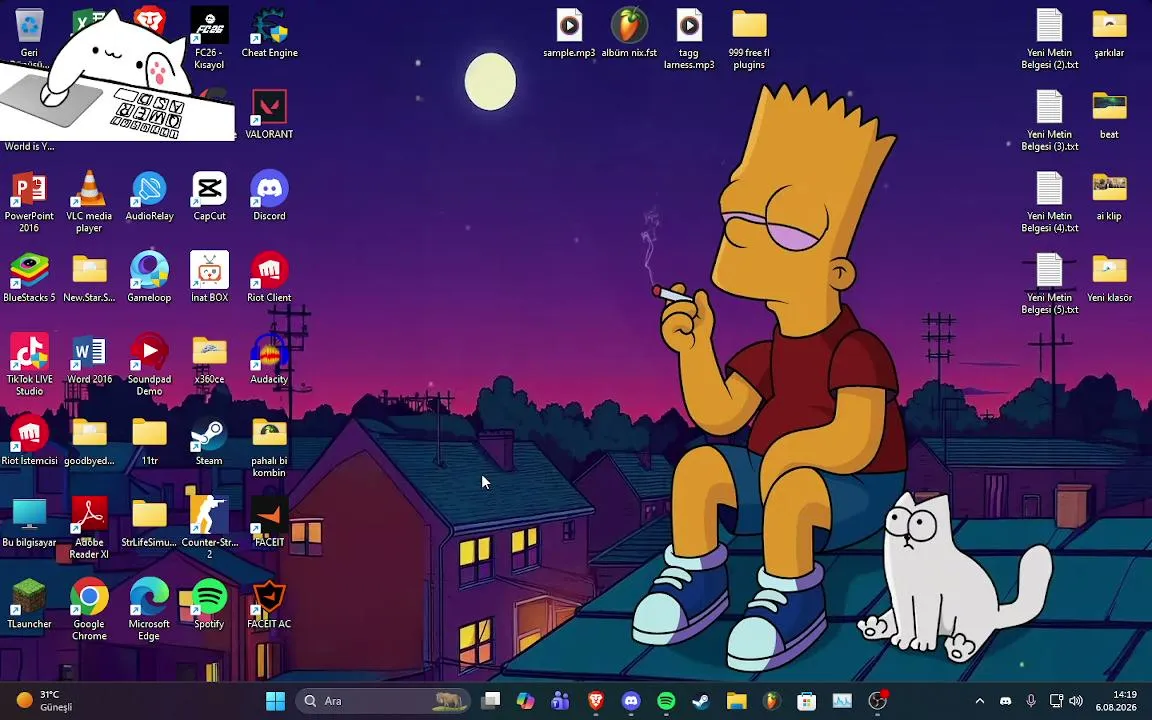Viewport: 1152px width, 720px height.
Task: Open Bu bilgisayar desktop icon
Action: pyautogui.click(x=29, y=522)
